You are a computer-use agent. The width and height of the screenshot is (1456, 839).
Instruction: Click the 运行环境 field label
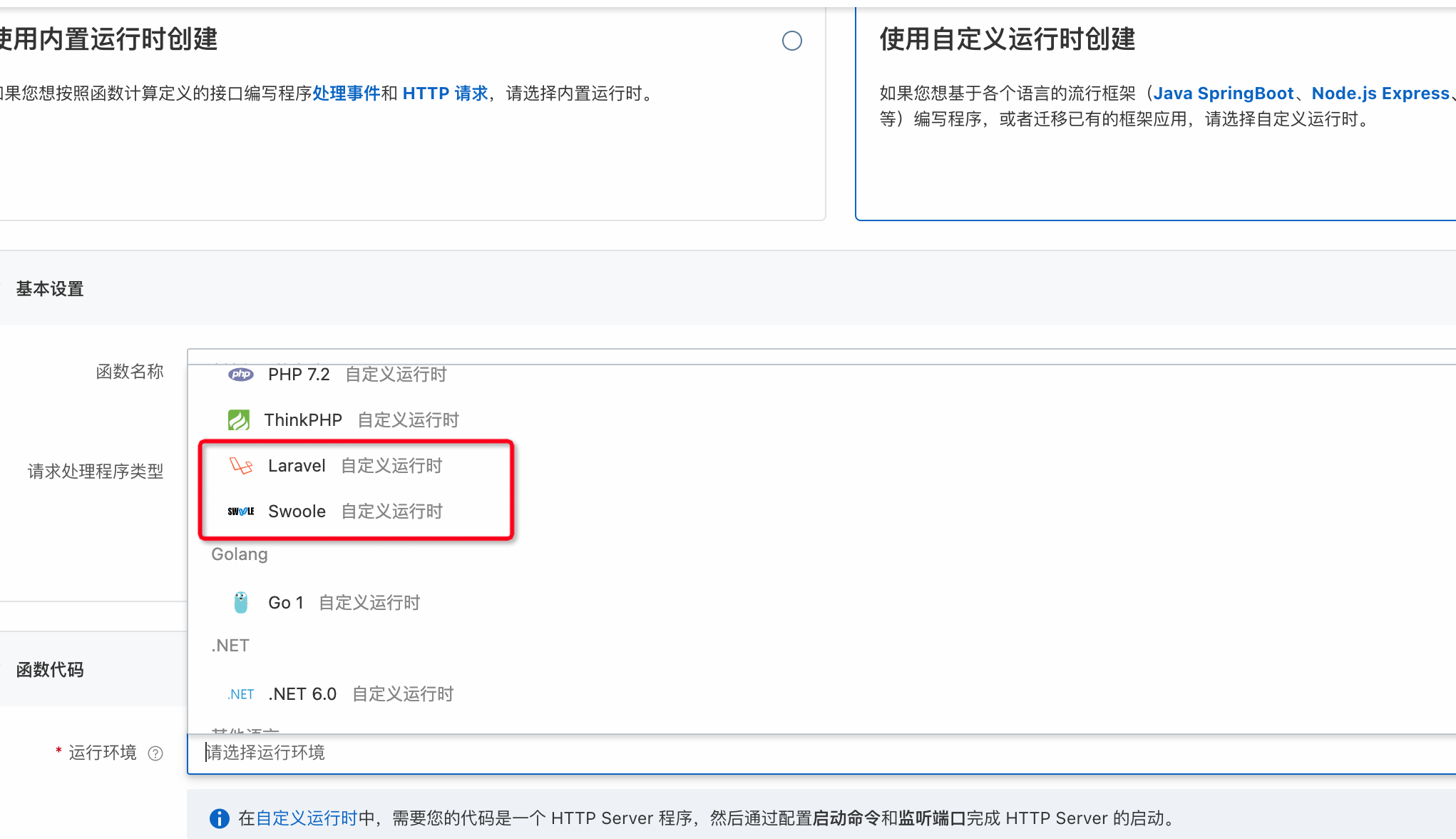[x=103, y=753]
